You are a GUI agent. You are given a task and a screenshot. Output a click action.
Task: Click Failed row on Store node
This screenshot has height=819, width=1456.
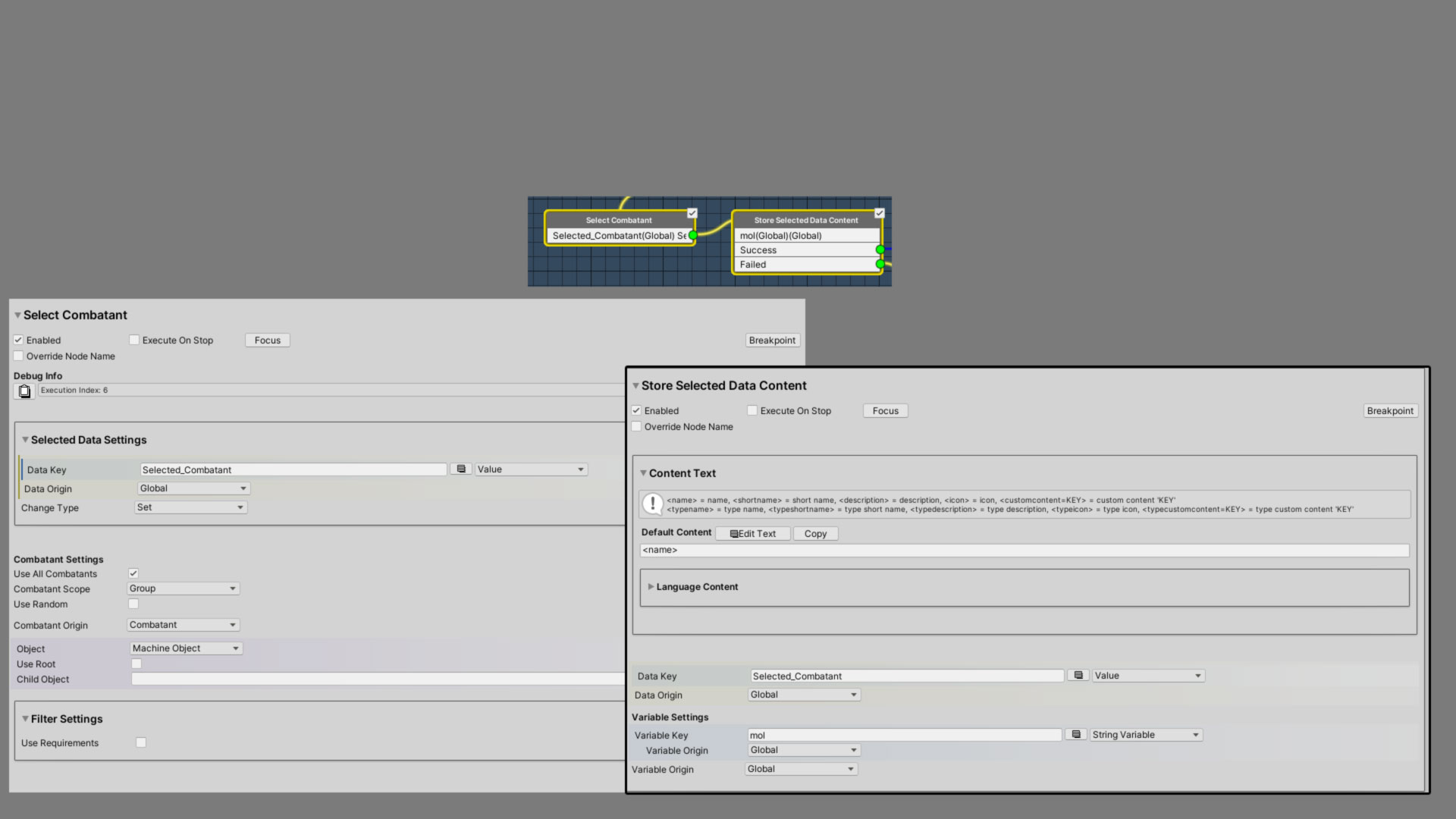click(807, 265)
